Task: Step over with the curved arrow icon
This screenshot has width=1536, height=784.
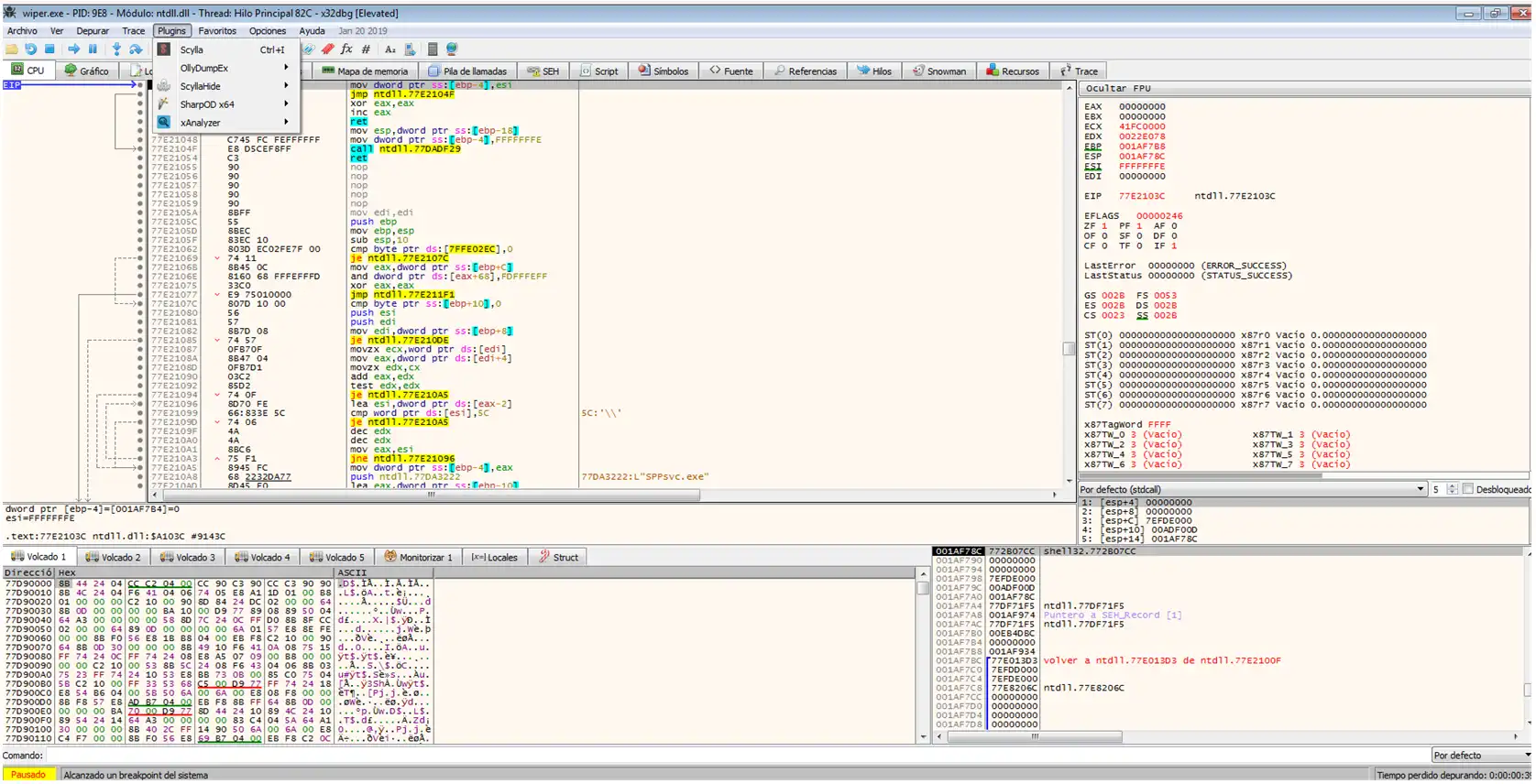Action: 136,49
